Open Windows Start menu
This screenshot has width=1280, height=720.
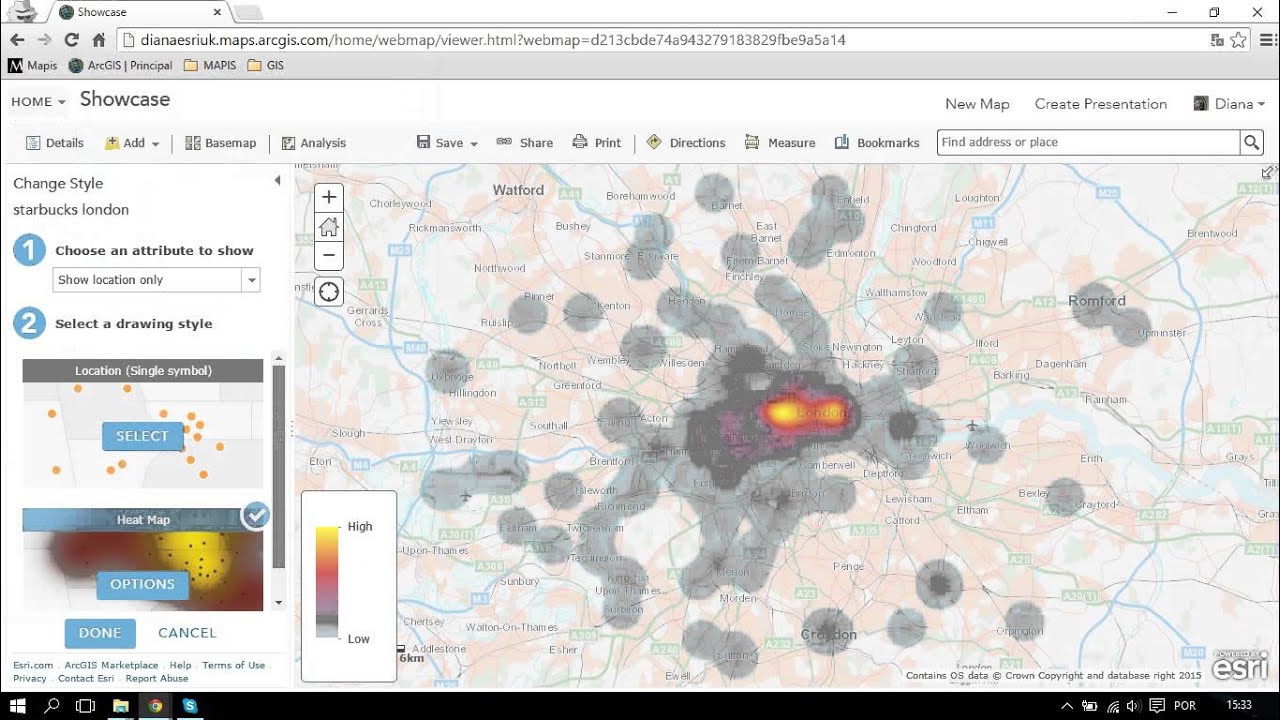coord(17,706)
